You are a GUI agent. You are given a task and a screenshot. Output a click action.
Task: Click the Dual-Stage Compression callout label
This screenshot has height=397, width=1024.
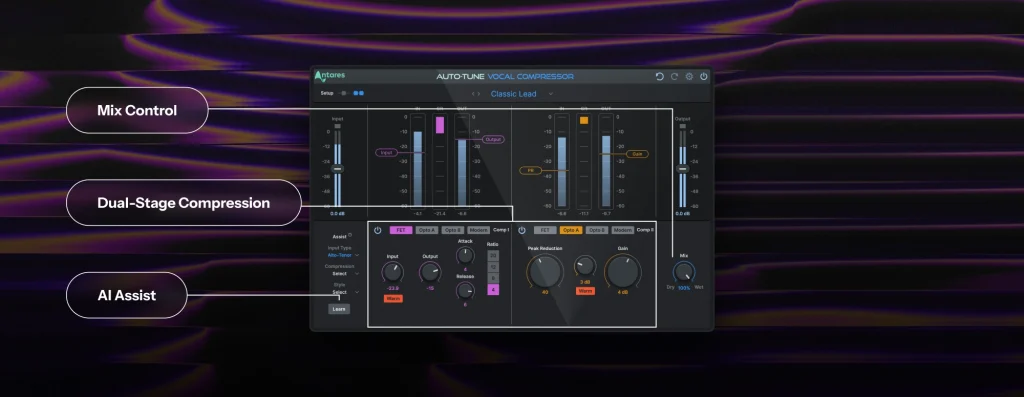coord(184,203)
